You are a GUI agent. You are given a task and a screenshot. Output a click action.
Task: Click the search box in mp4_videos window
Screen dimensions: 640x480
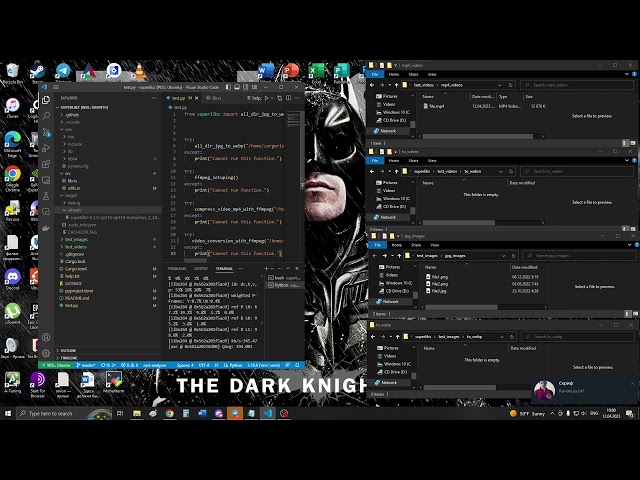576,85
